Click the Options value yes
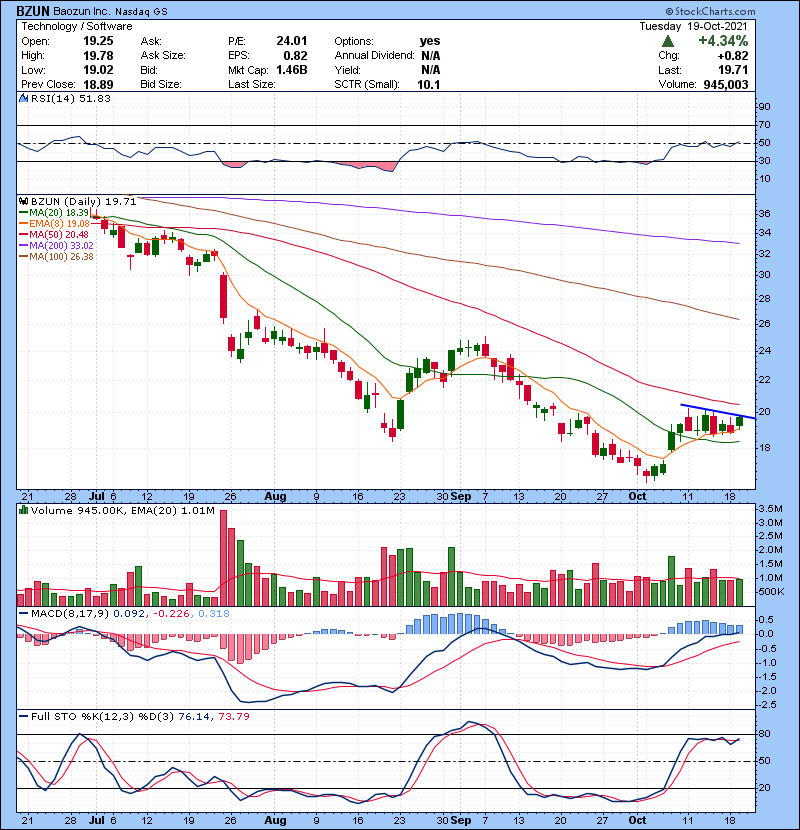Viewport: 800px width, 830px height. (430, 41)
